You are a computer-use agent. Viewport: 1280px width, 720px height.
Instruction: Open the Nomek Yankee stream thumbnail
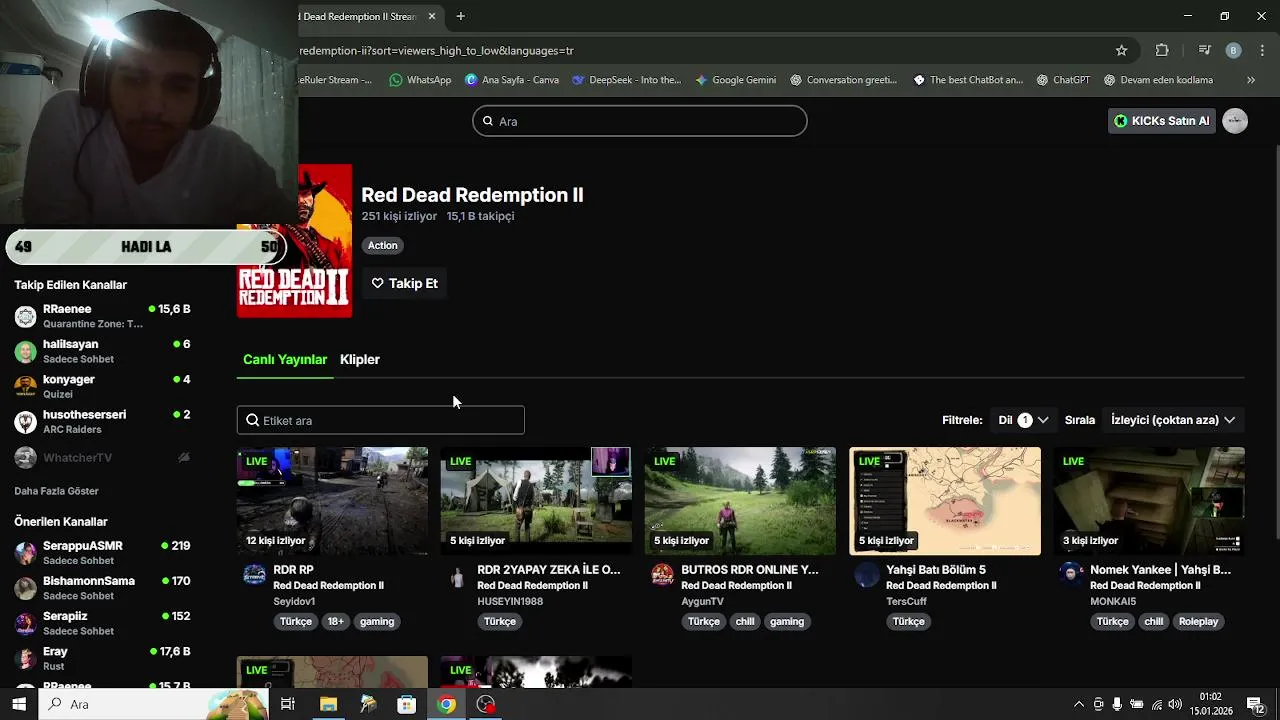point(1149,501)
